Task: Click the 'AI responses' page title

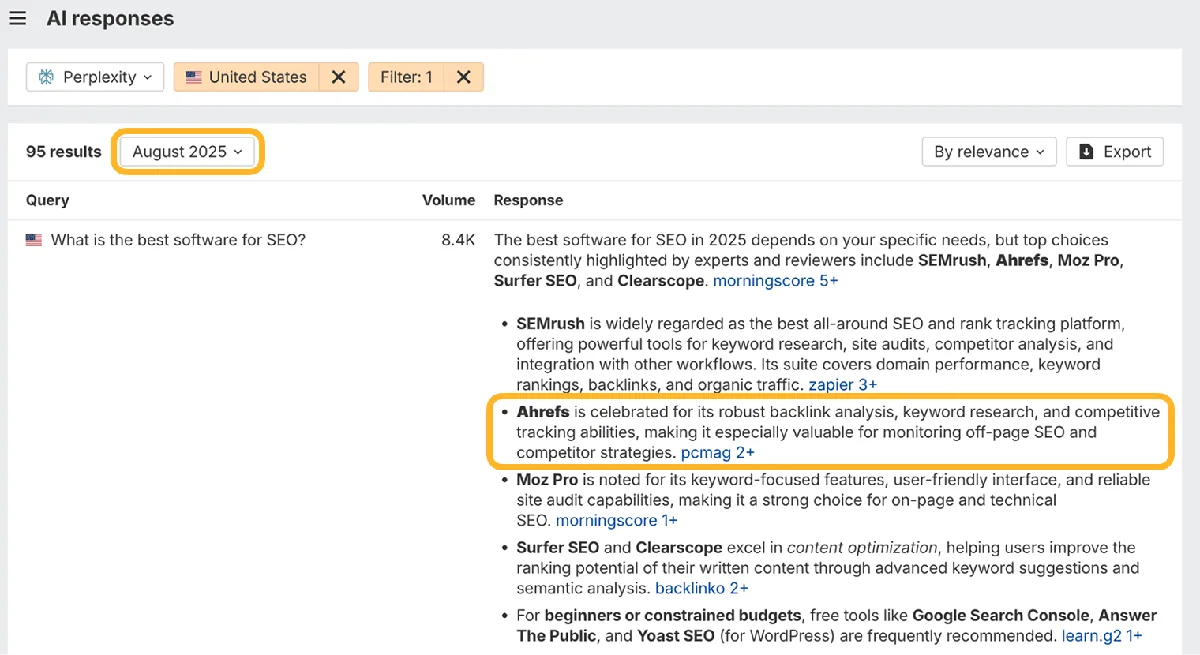Action: [110, 18]
